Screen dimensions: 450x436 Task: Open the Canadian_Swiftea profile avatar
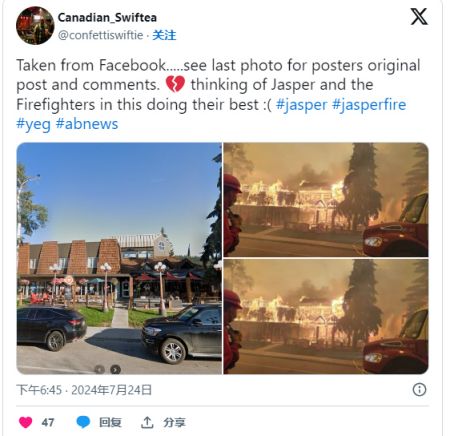[x=35, y=26]
